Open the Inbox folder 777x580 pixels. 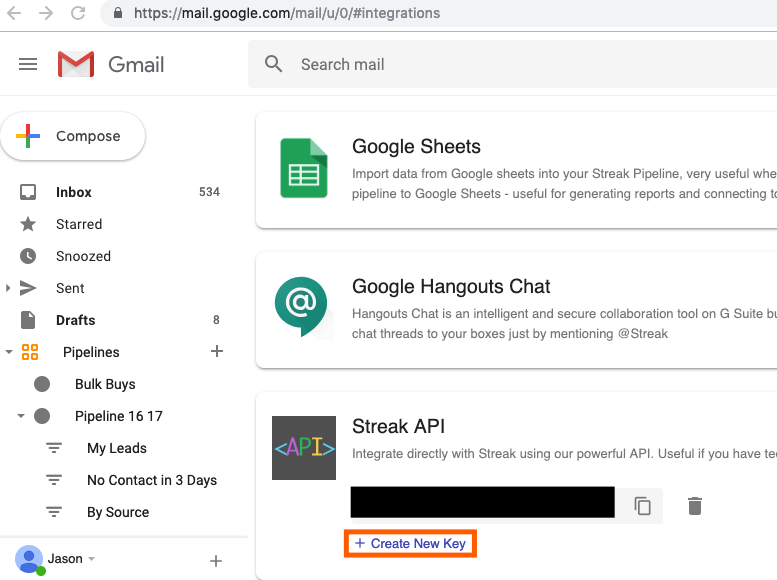(74, 192)
